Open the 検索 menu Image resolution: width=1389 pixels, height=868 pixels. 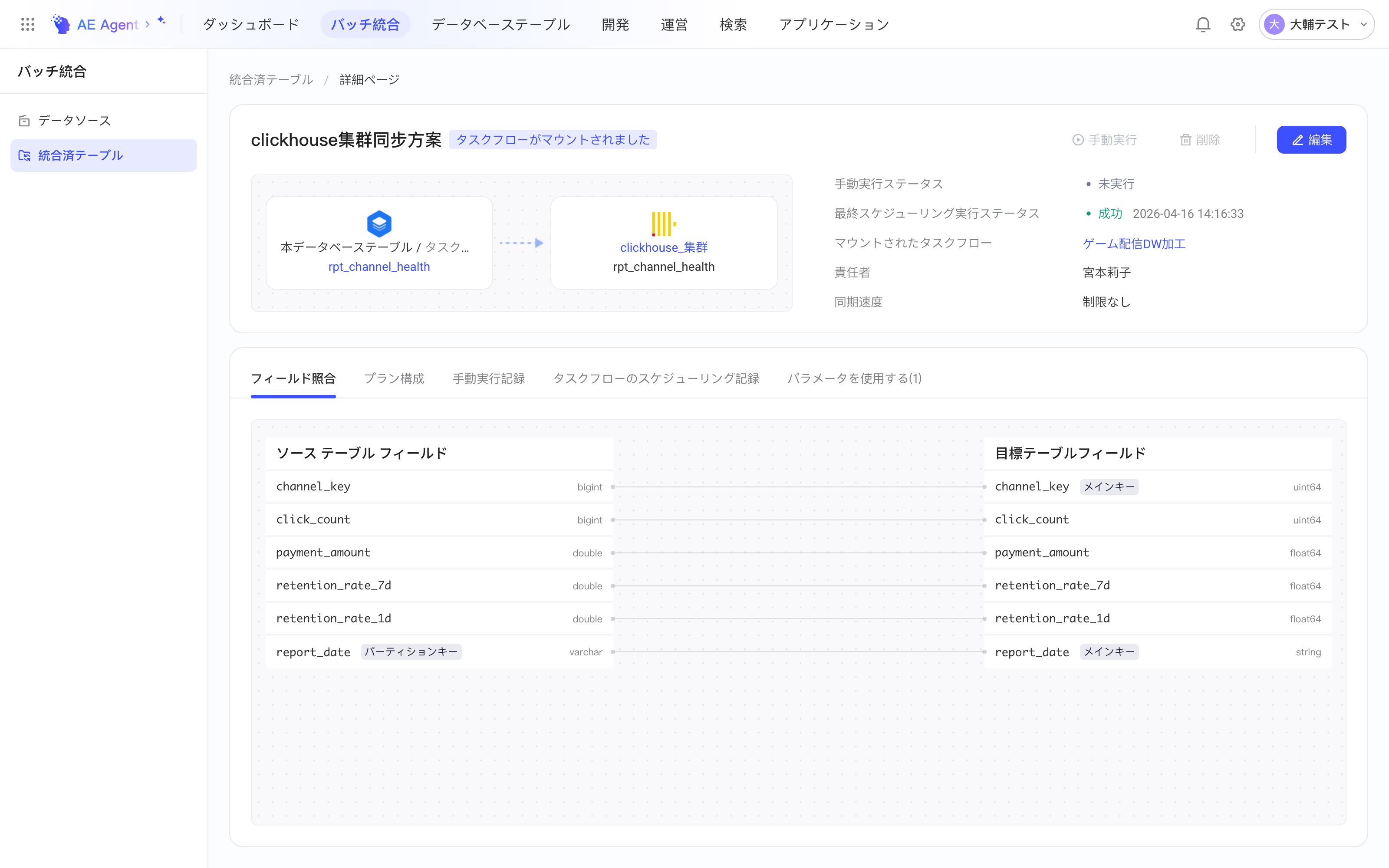[x=734, y=24]
